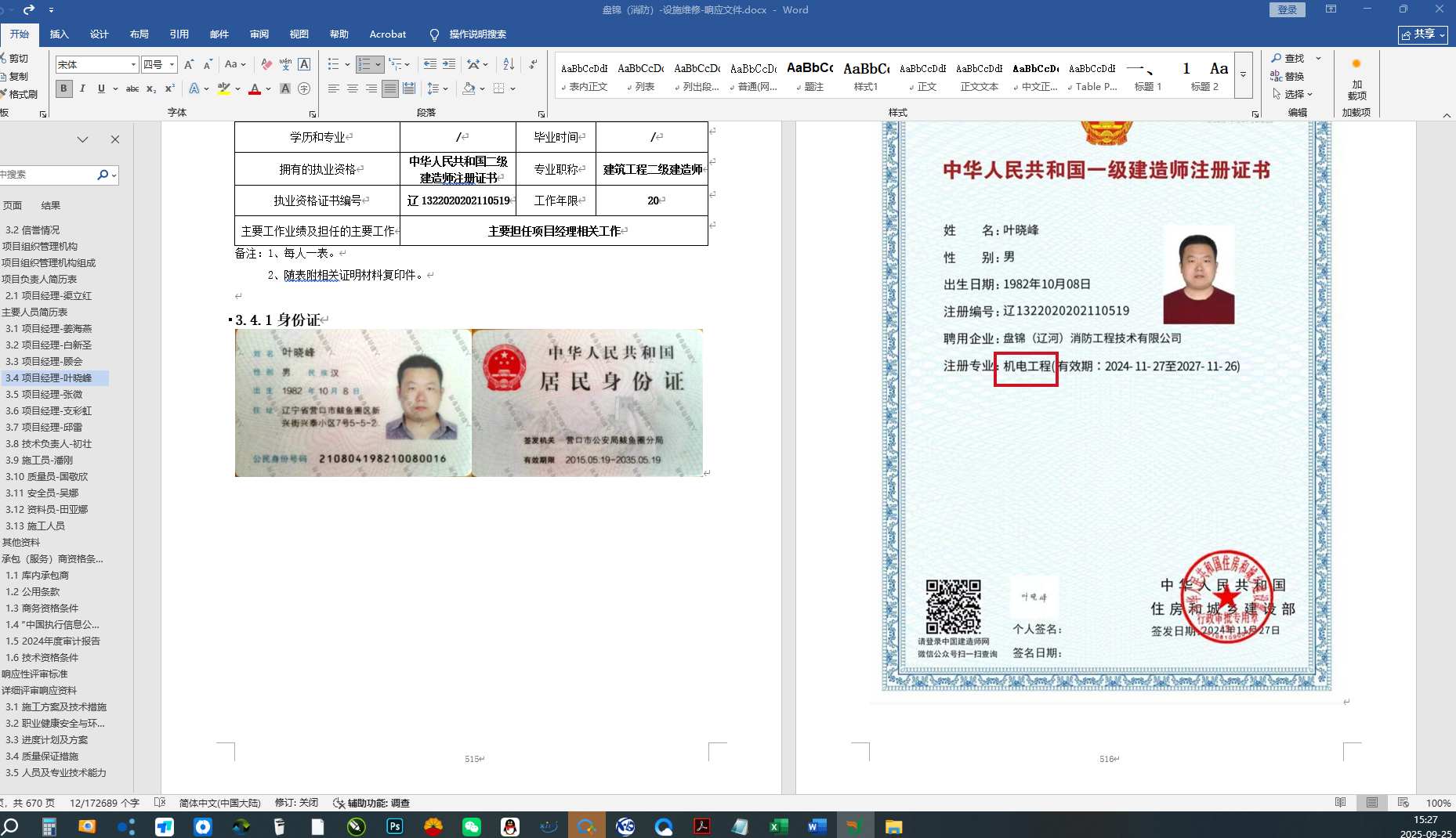Image resolution: width=1456 pixels, height=838 pixels.
Task: Insert an enclosed character
Action: tap(304, 88)
